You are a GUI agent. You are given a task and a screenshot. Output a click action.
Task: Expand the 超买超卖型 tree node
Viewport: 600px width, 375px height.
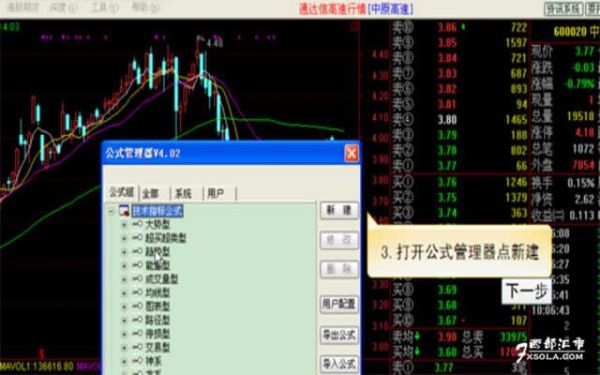124,238
